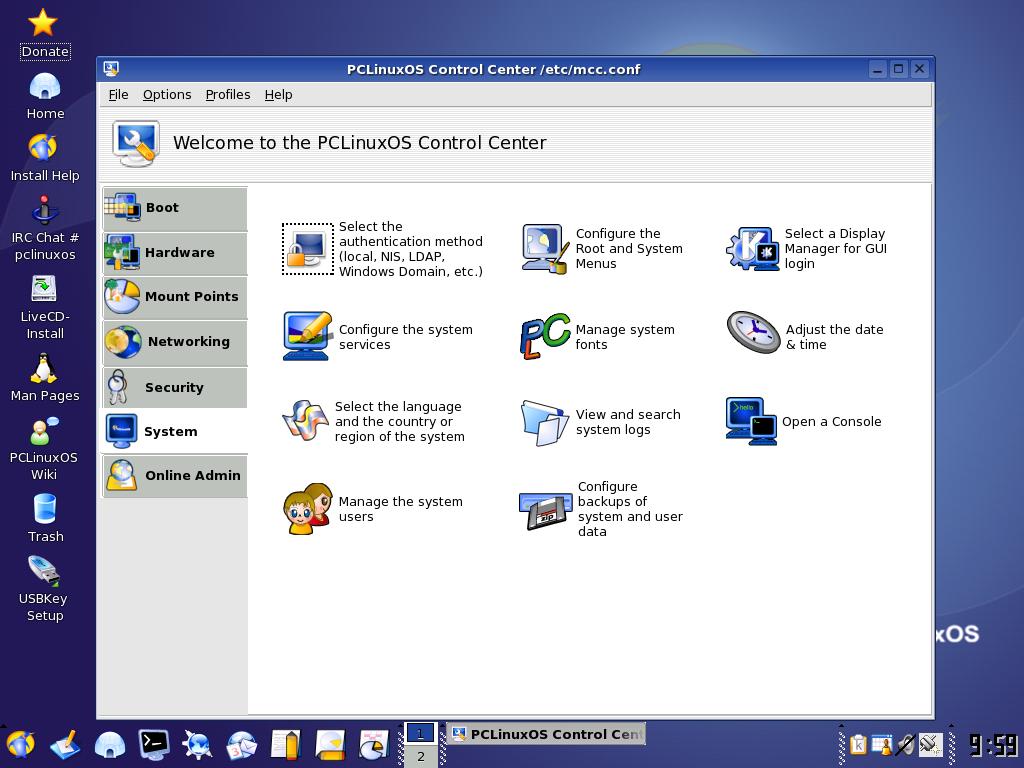Click the panel clock showing 9:59

[993, 745]
